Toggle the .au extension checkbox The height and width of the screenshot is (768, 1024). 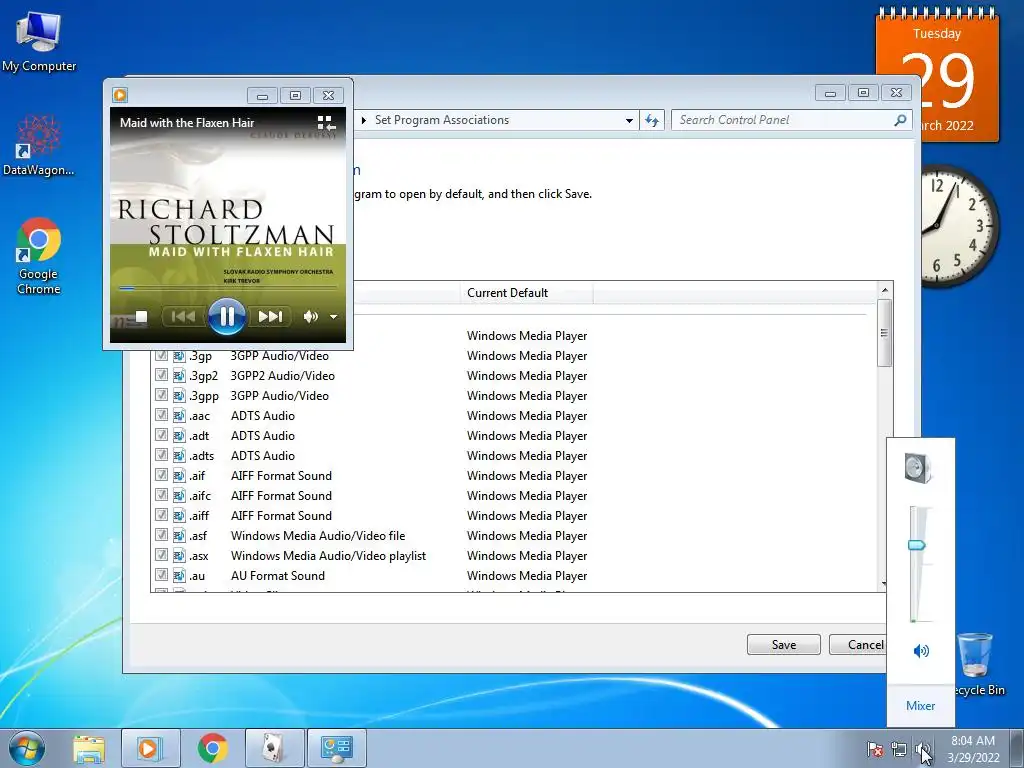click(x=161, y=575)
